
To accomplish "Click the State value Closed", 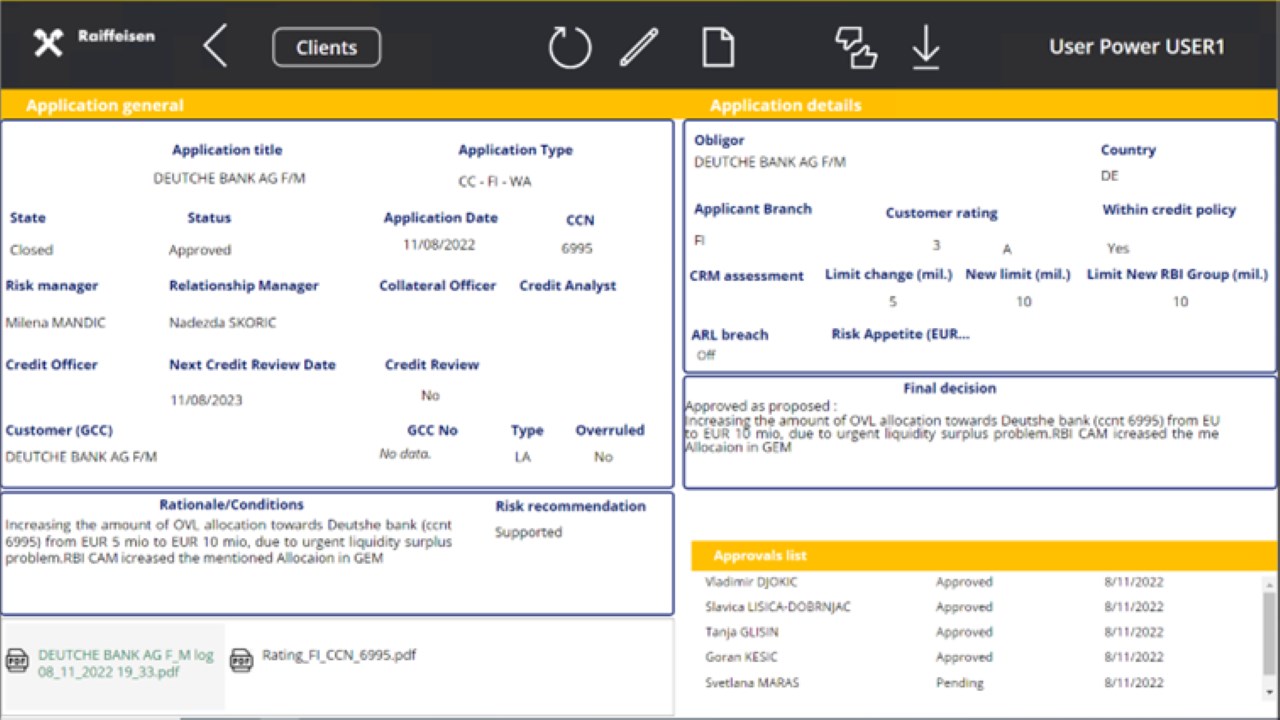I will click(31, 250).
